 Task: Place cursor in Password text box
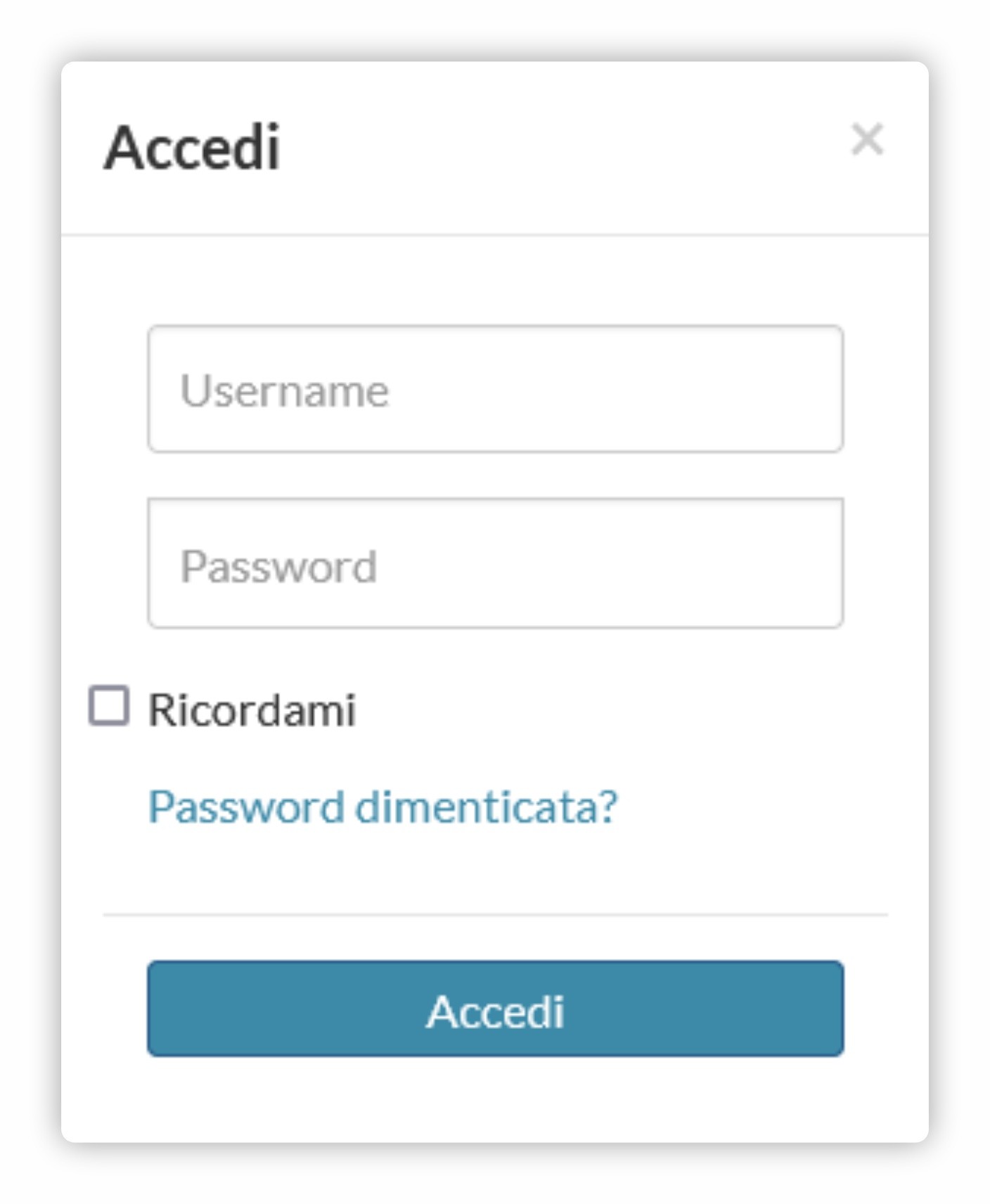[x=495, y=563]
